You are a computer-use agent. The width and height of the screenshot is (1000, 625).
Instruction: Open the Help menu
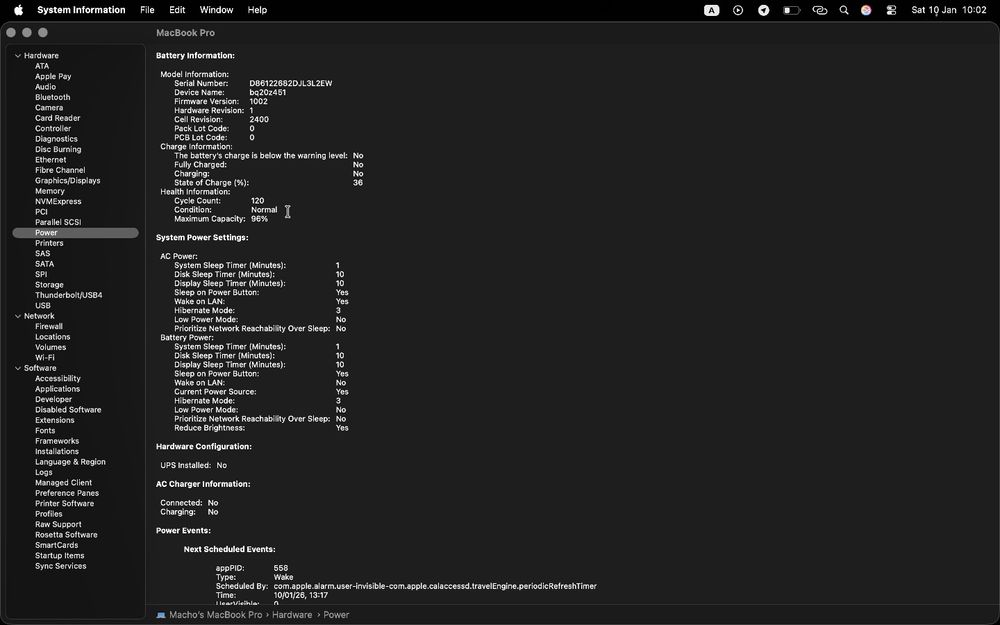click(257, 10)
